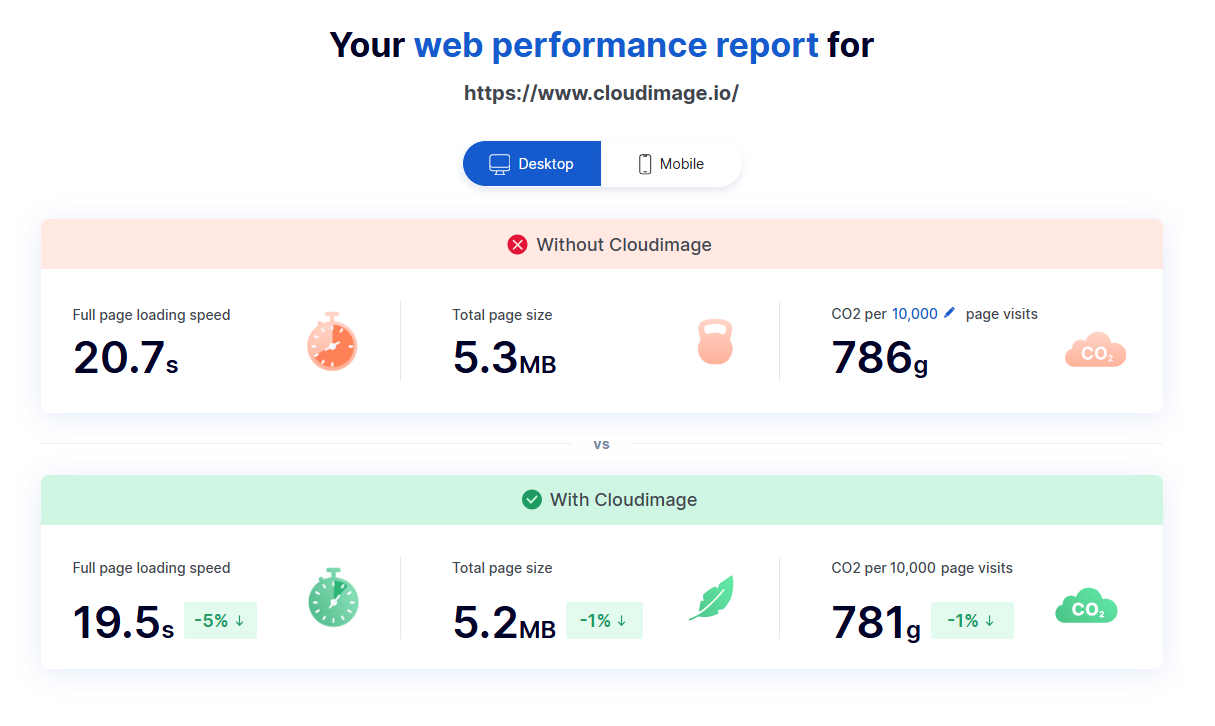Viewport: 1215px width, 726px height.
Task: Click the pink CO2 cloud icon
Action: click(1095, 351)
